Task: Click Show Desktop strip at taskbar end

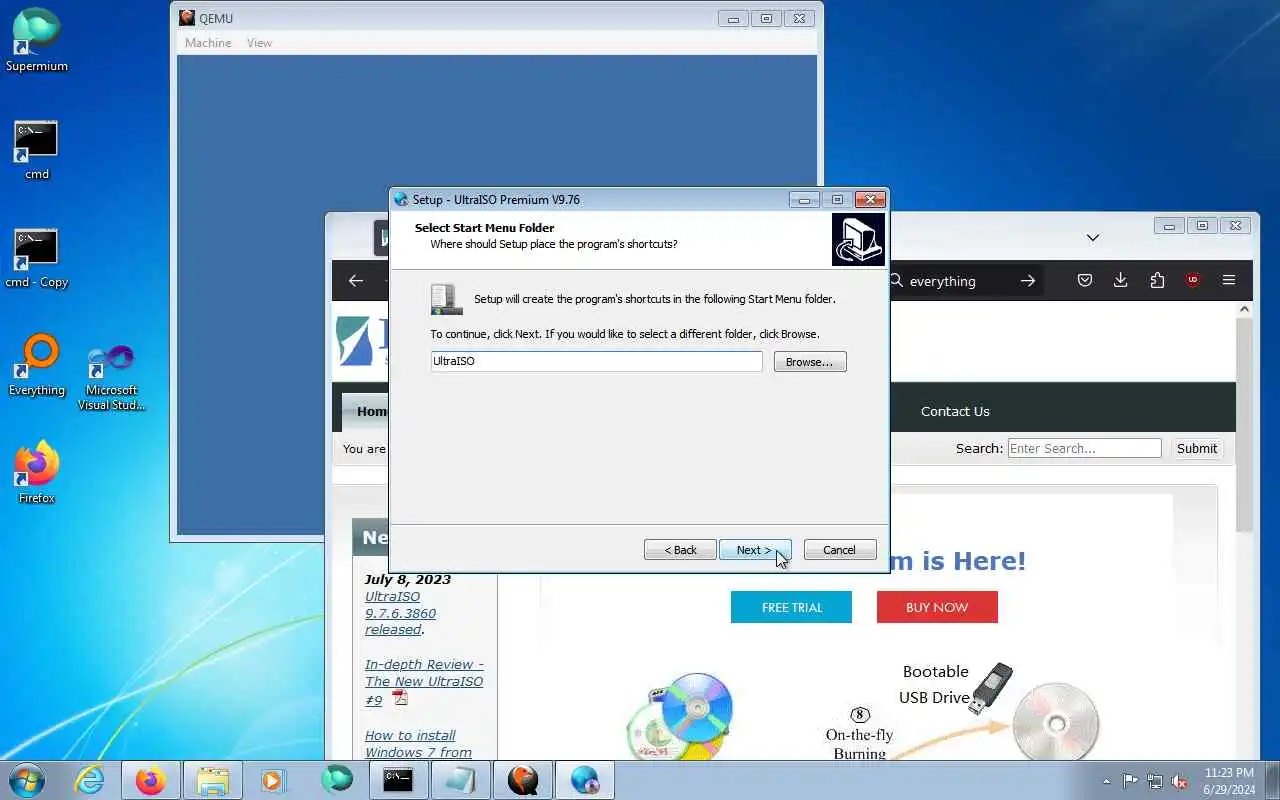Action: click(x=1272, y=780)
